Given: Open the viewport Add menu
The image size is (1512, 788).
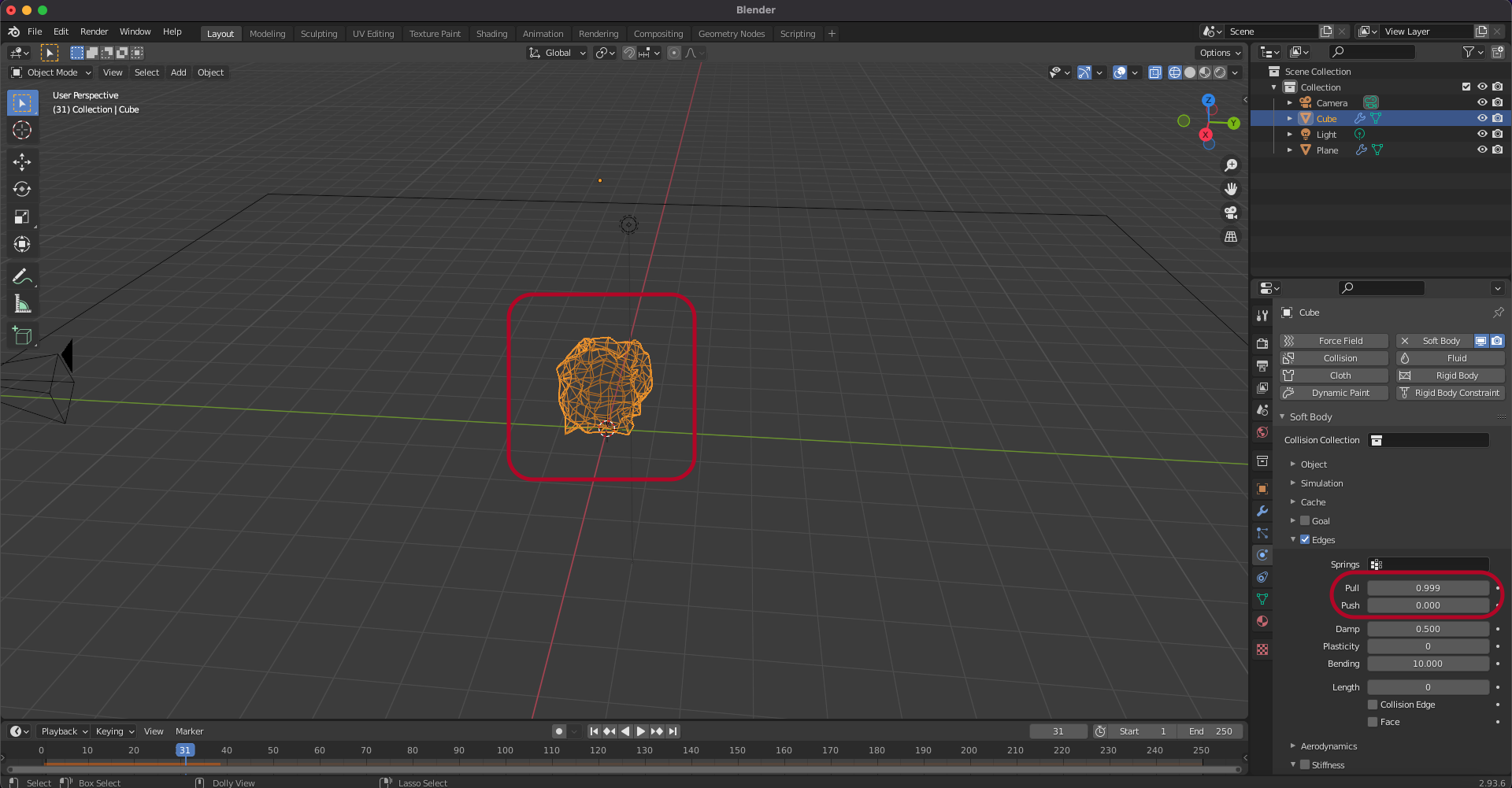Looking at the screenshot, I should (x=179, y=72).
